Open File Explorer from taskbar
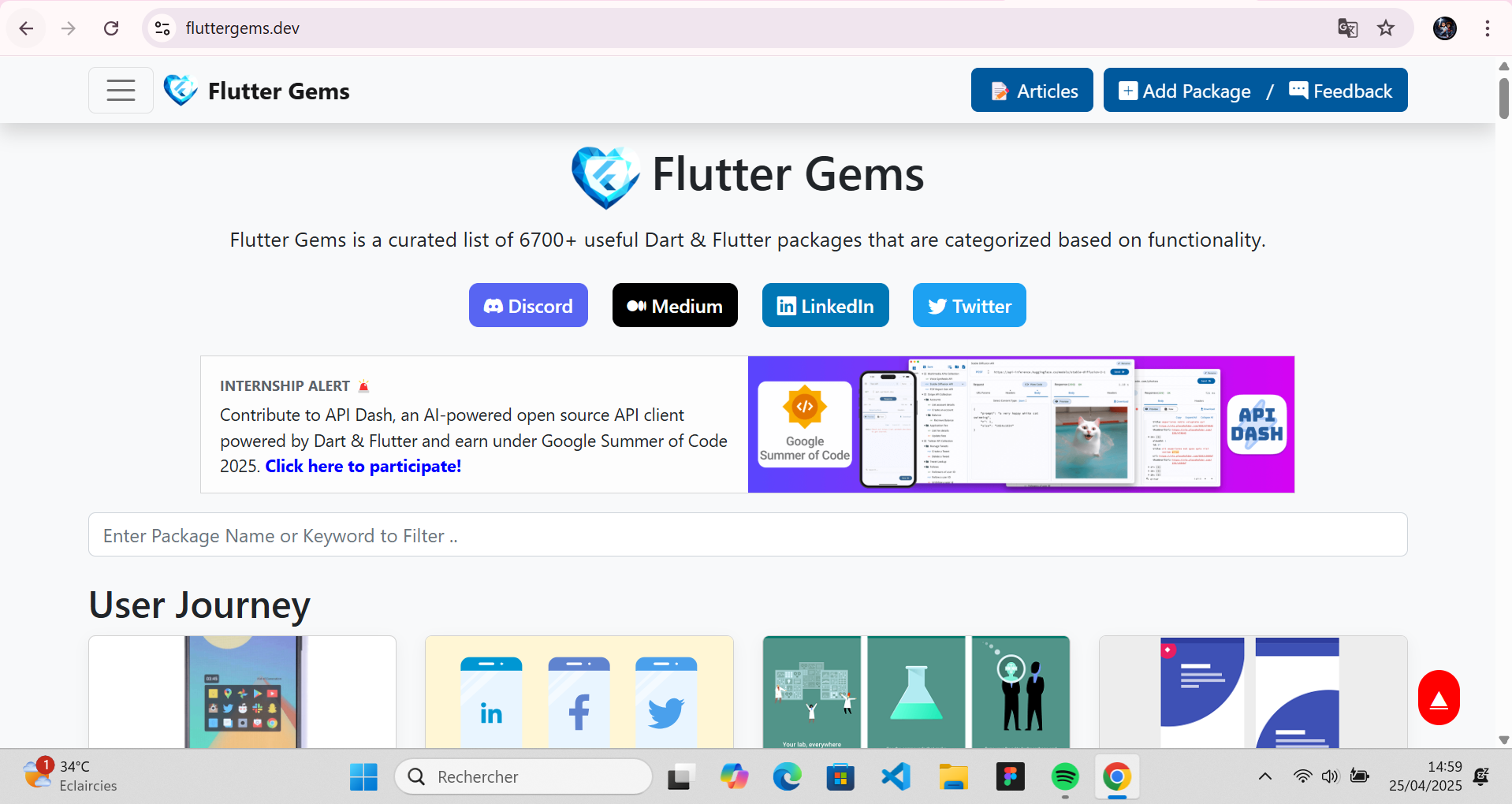Image resolution: width=1512 pixels, height=804 pixels. pos(953,777)
